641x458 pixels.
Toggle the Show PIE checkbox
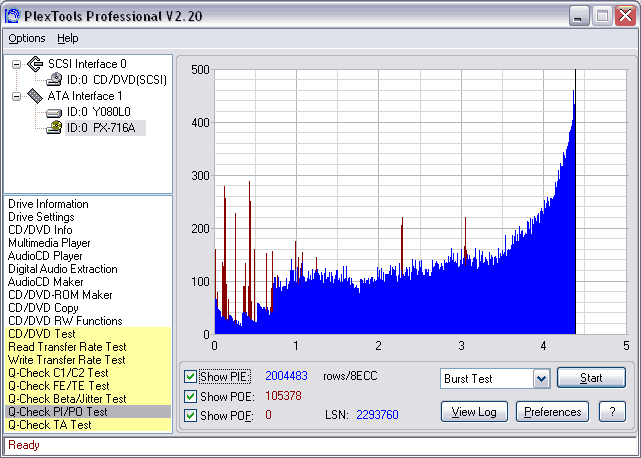[190, 376]
